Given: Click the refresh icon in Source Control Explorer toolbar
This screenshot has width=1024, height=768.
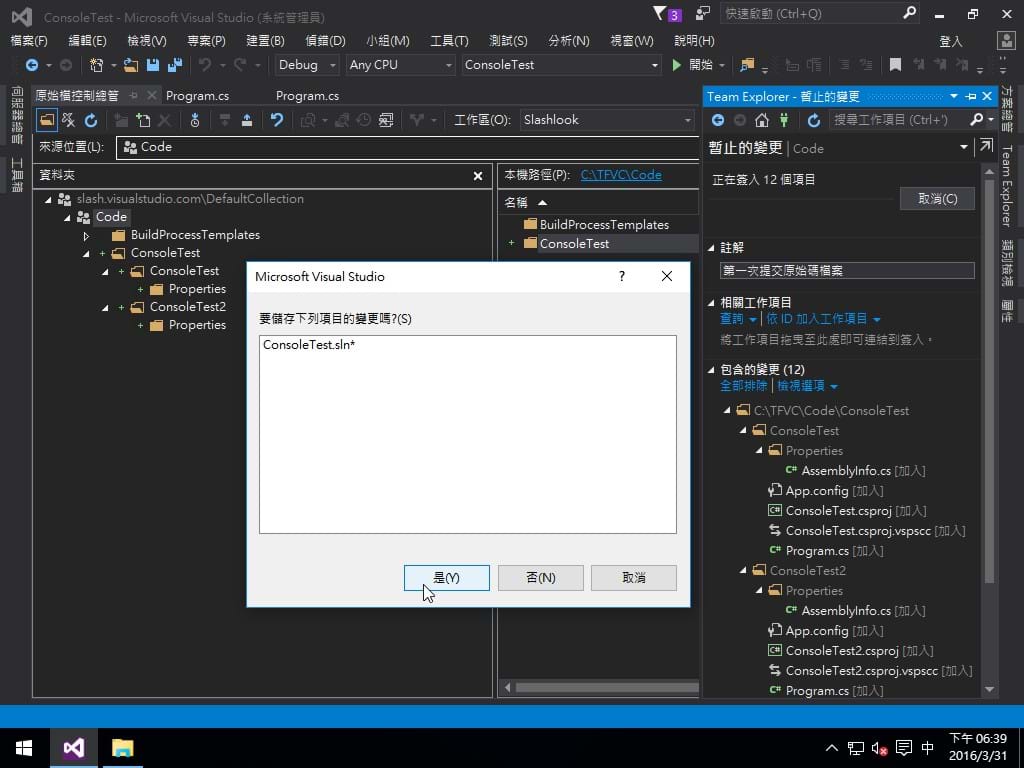Looking at the screenshot, I should pos(91,120).
